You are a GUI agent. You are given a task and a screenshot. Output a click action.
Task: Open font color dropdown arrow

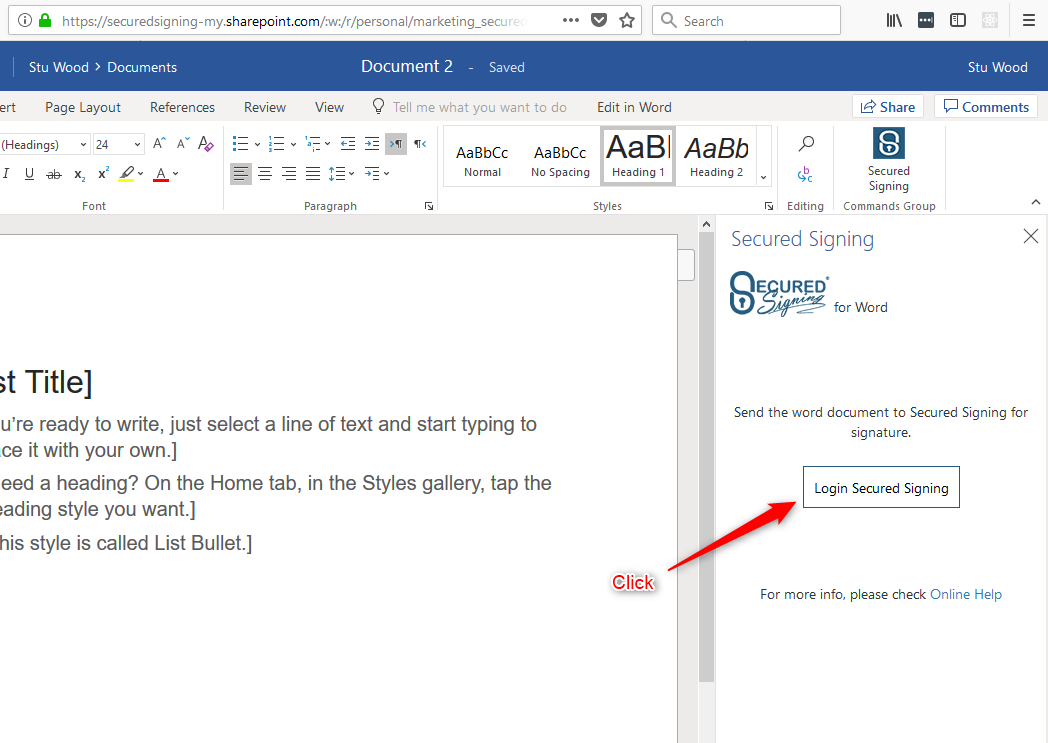click(x=176, y=174)
